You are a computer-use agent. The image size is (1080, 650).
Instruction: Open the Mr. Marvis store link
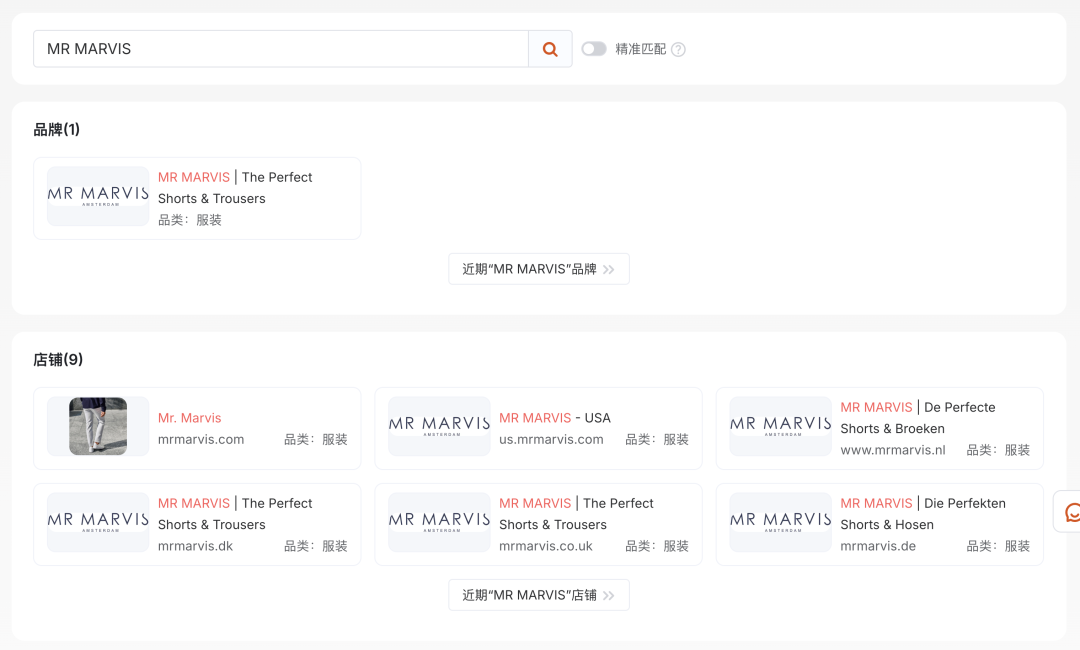(190, 418)
